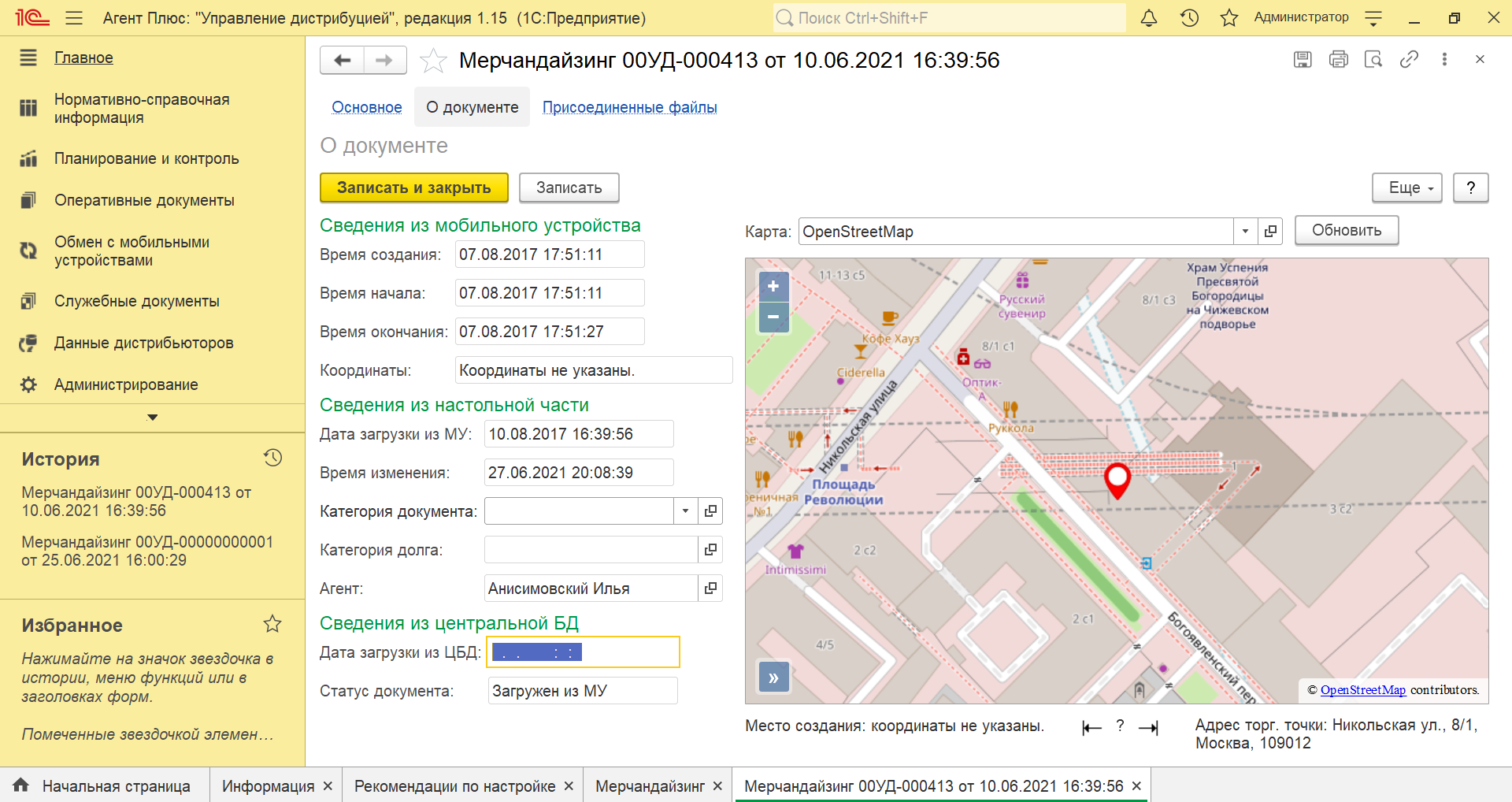1512x802 pixels.
Task: Click the question mark below the map
Action: [x=1120, y=726]
